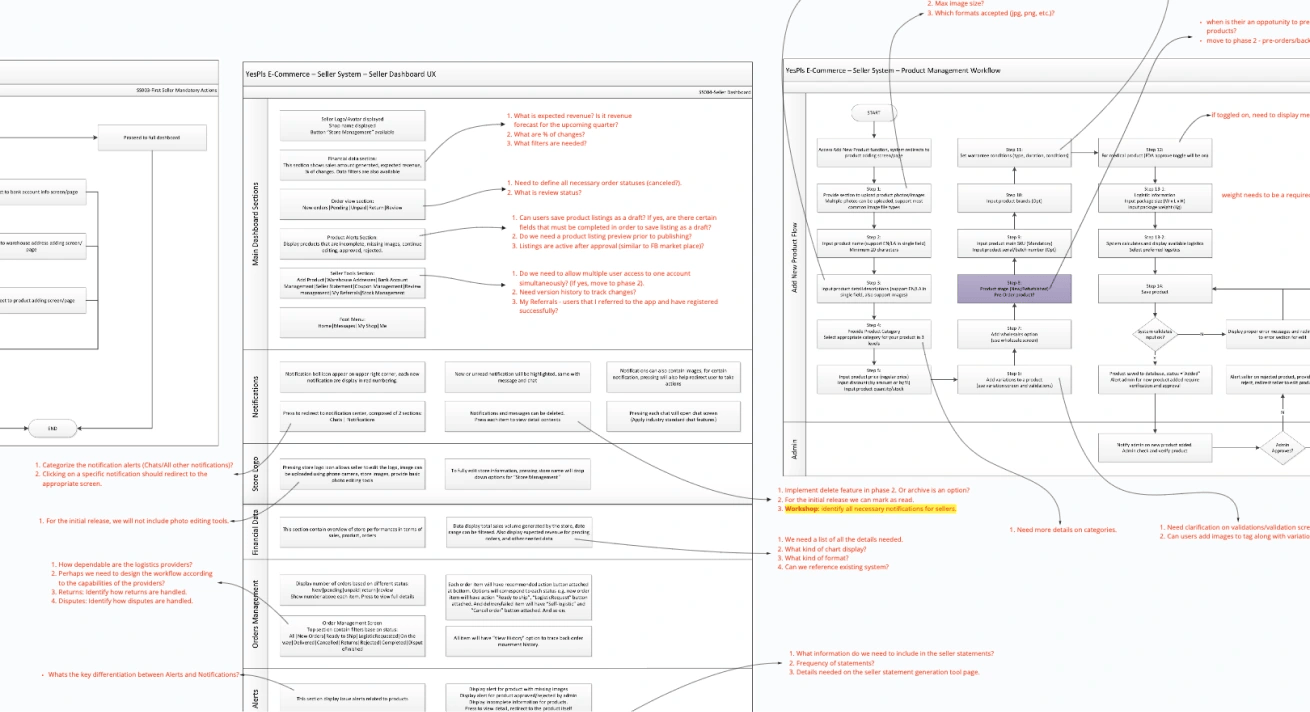The height and width of the screenshot is (712, 1310).
Task: Select the Order view section node
Action: 352,202
